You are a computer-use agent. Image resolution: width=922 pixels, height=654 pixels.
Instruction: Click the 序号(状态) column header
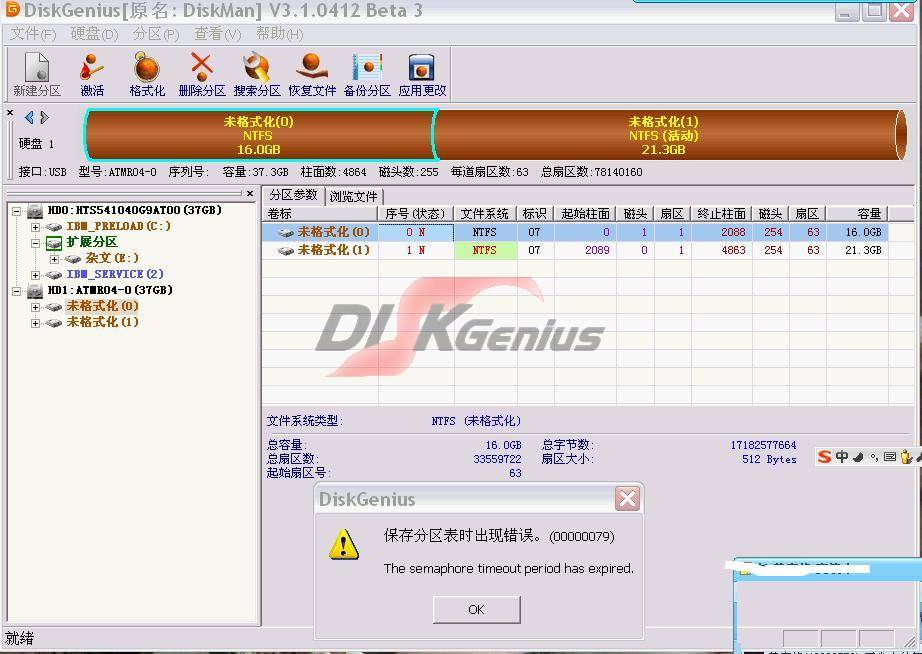click(x=416, y=213)
